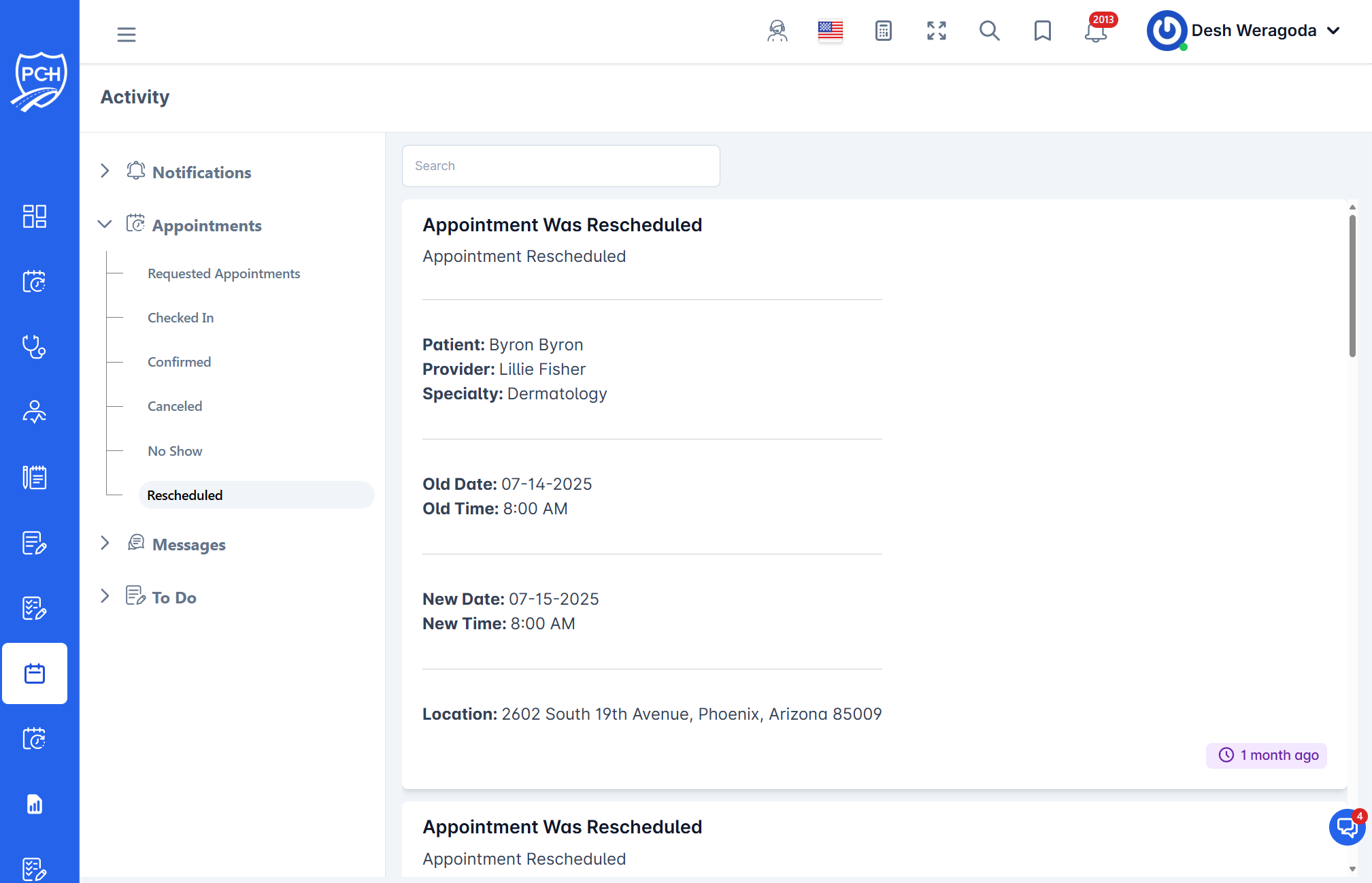Select the US flag language selector
Screen dimensions: 1372x883
coord(830,31)
